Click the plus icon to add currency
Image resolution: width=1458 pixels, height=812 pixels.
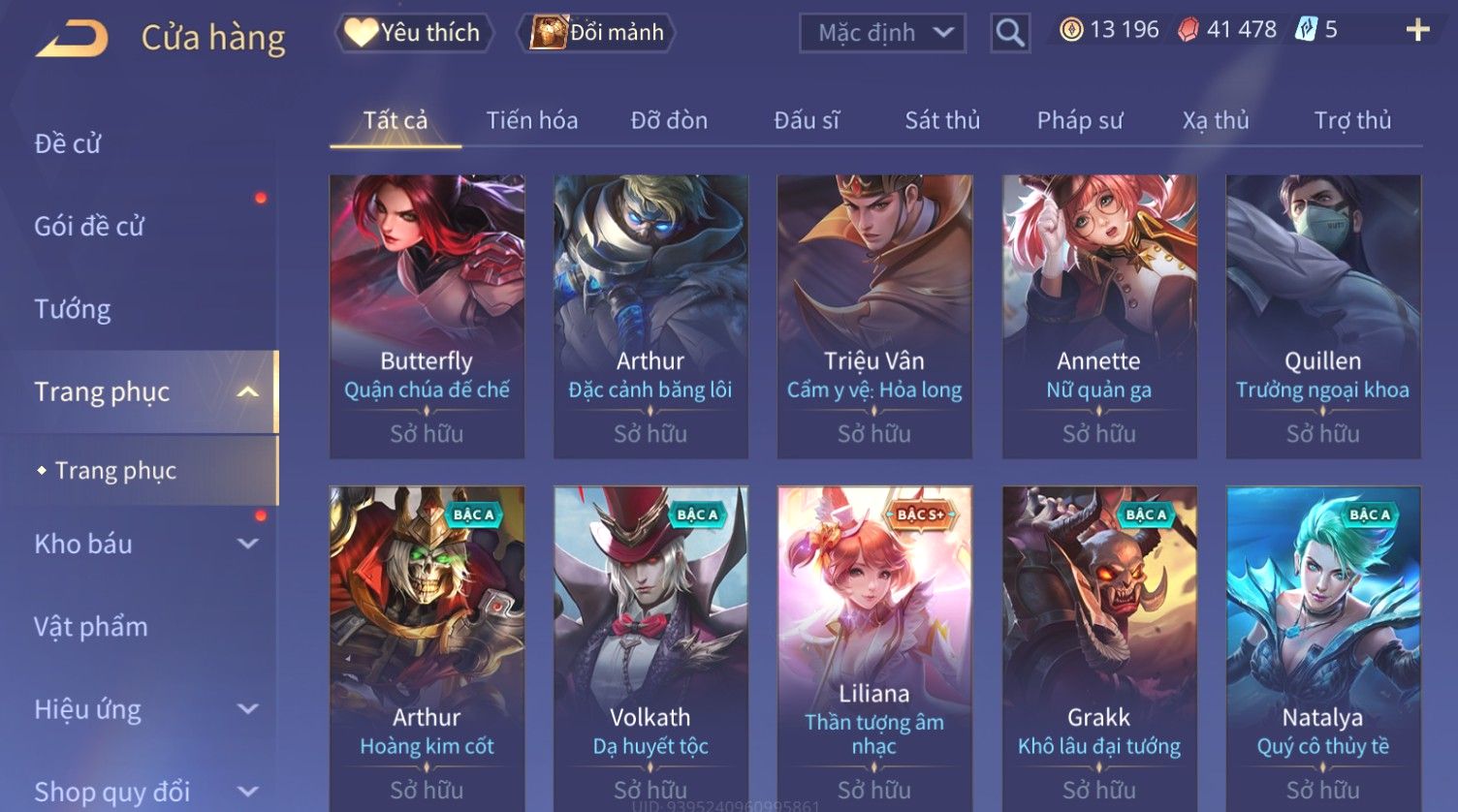pos(1417,30)
